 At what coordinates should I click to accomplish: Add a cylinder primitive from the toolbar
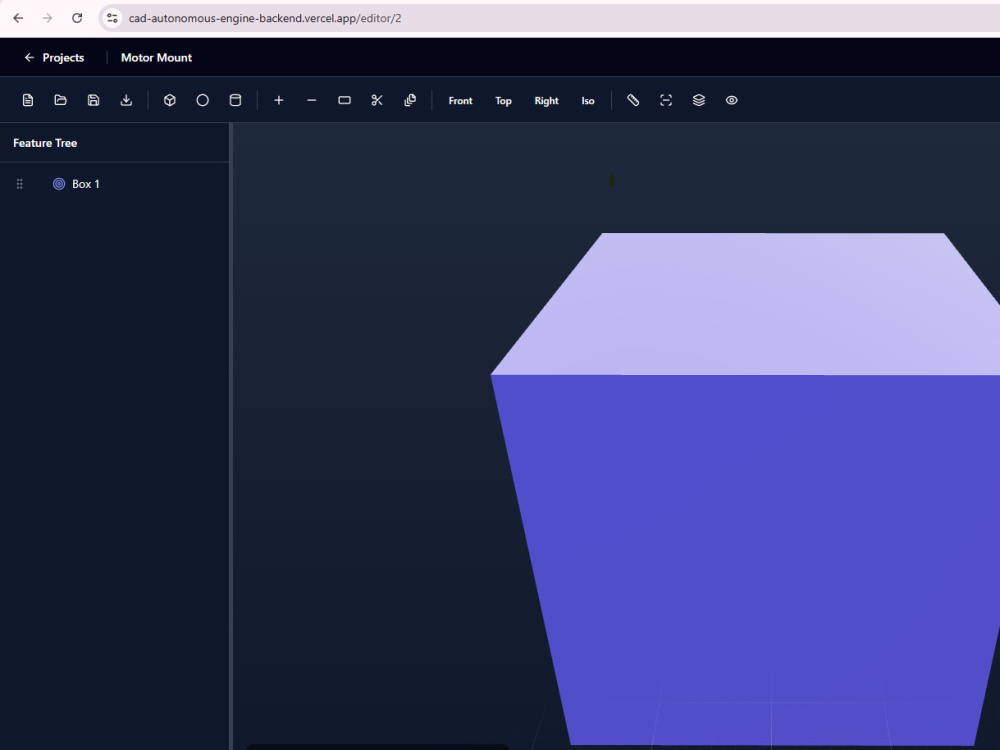235,100
